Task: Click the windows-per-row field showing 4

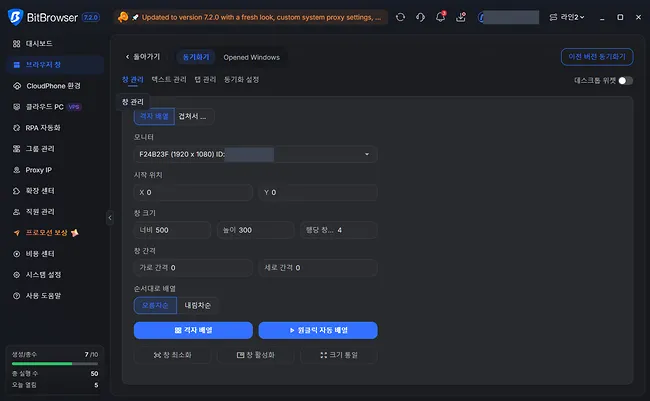Action: (339, 230)
